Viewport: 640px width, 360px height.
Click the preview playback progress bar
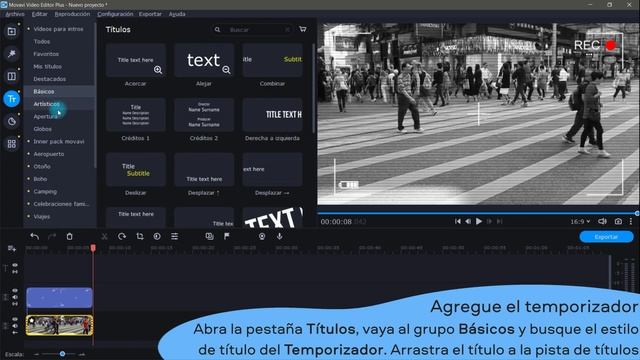[478, 213]
